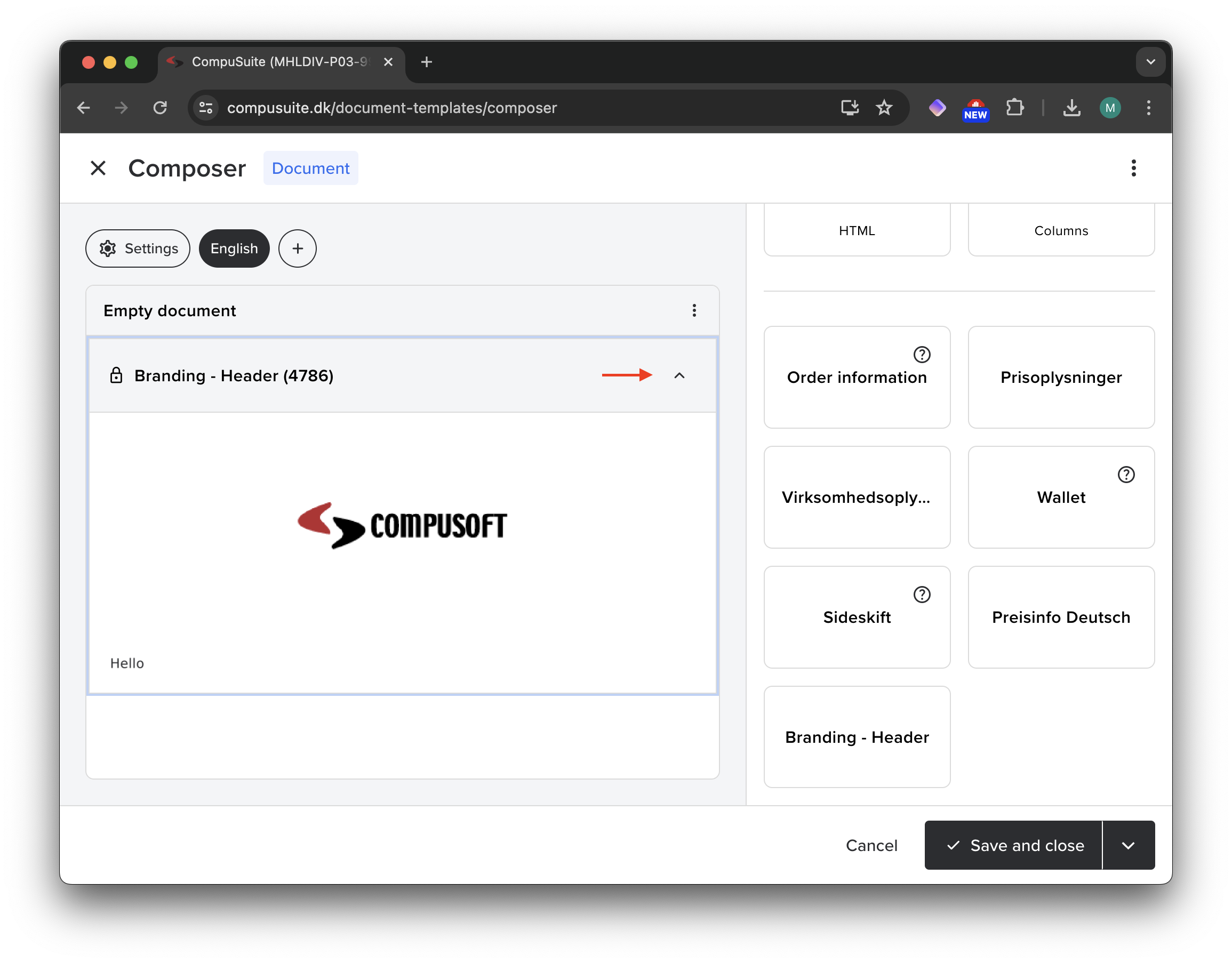Open Save and close dropdown arrow

tap(1127, 845)
